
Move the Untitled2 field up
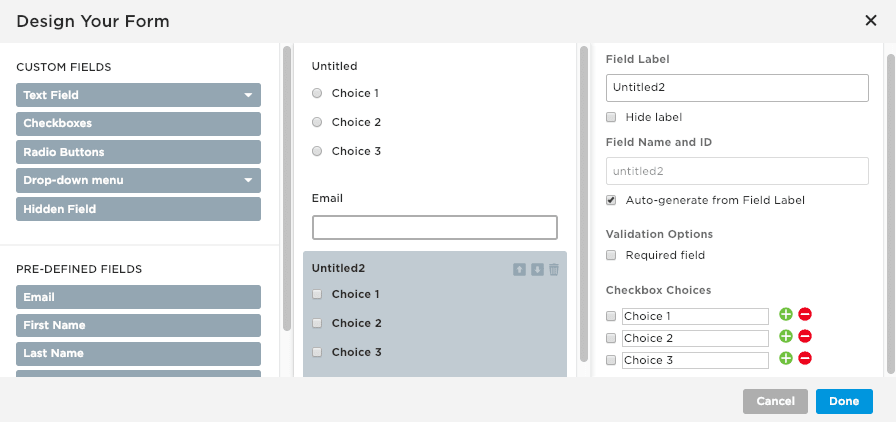[x=519, y=269]
